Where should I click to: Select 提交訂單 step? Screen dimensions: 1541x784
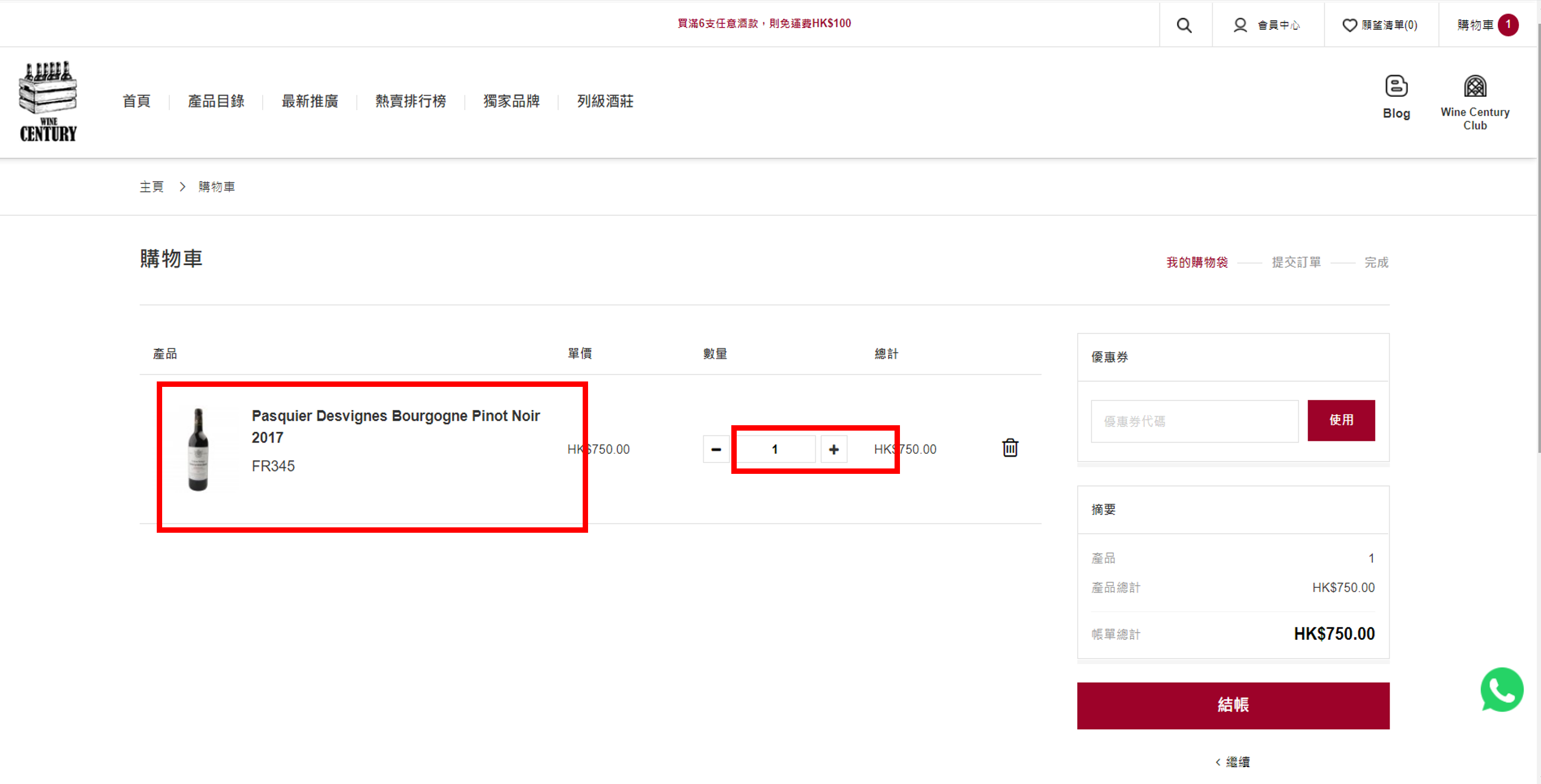(x=1296, y=263)
